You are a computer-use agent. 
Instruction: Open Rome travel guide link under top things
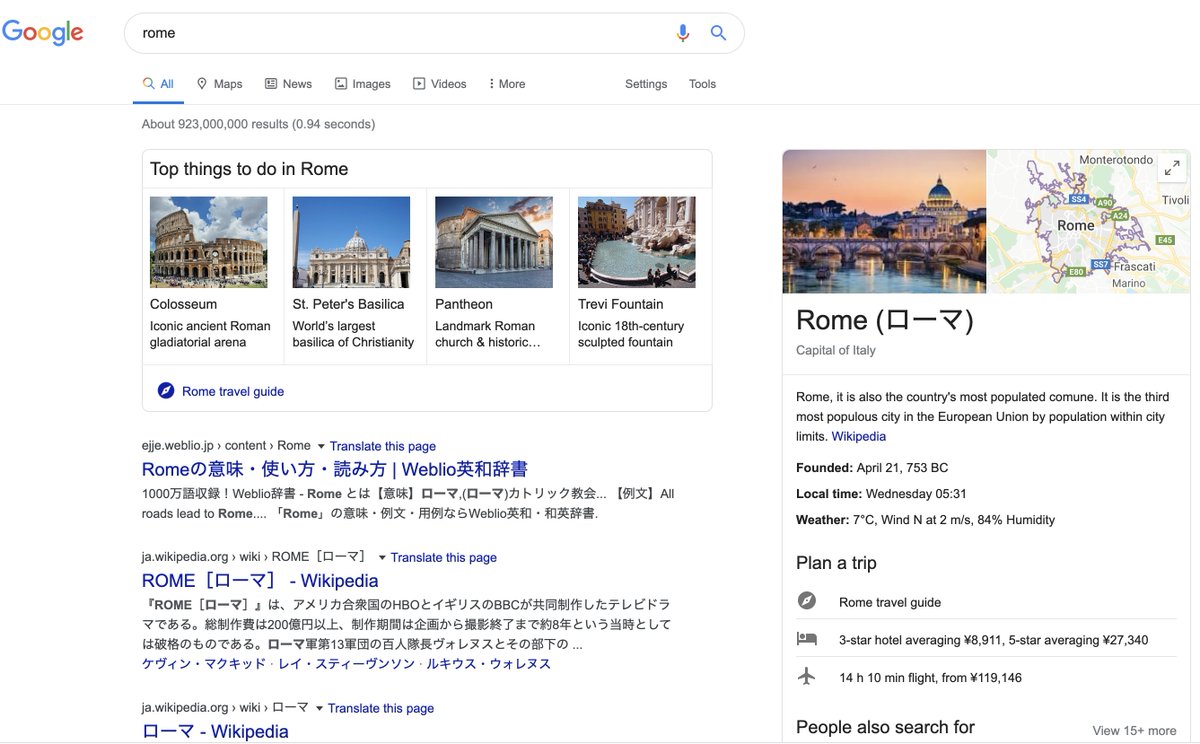click(233, 391)
